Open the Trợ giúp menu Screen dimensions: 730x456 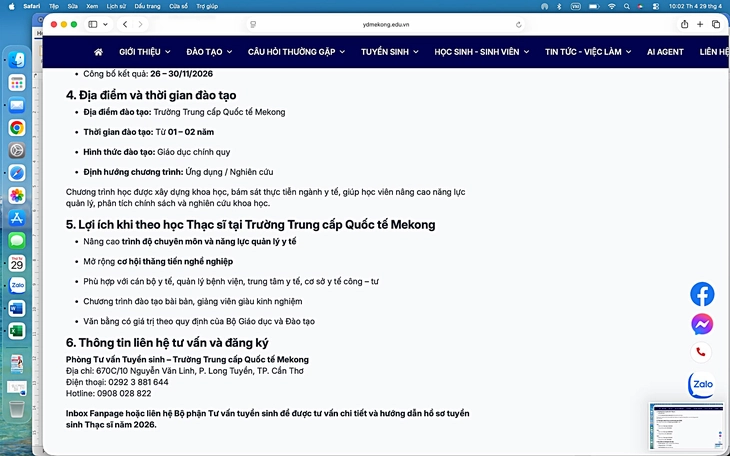(207, 7)
